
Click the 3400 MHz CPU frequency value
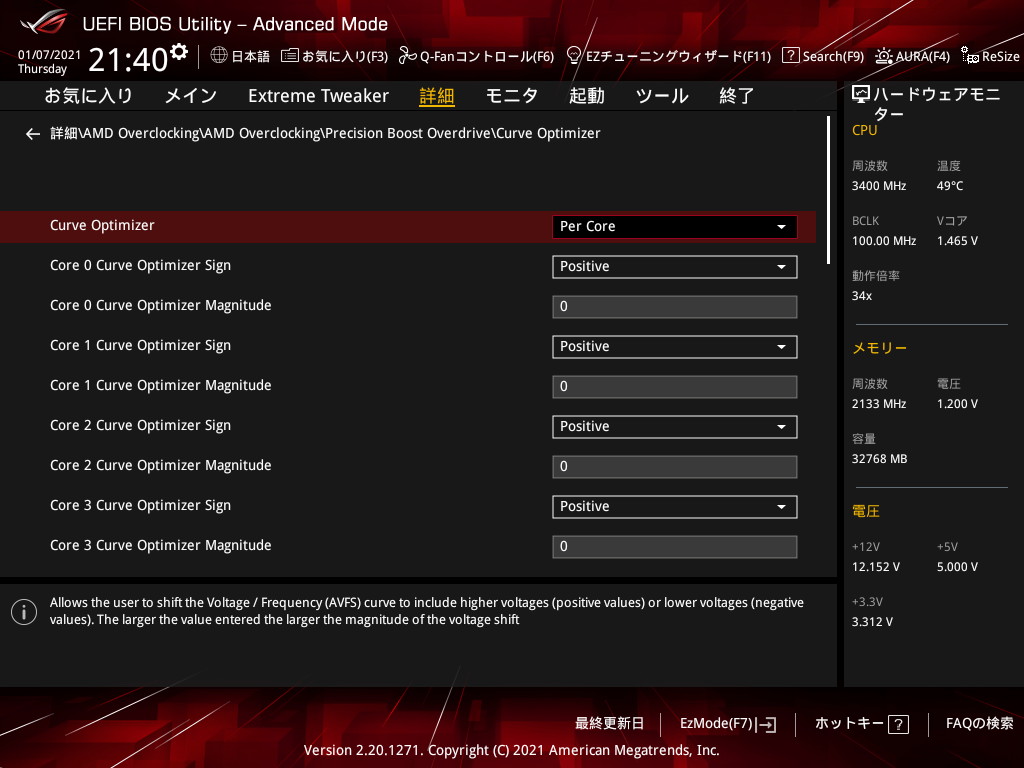coord(879,186)
